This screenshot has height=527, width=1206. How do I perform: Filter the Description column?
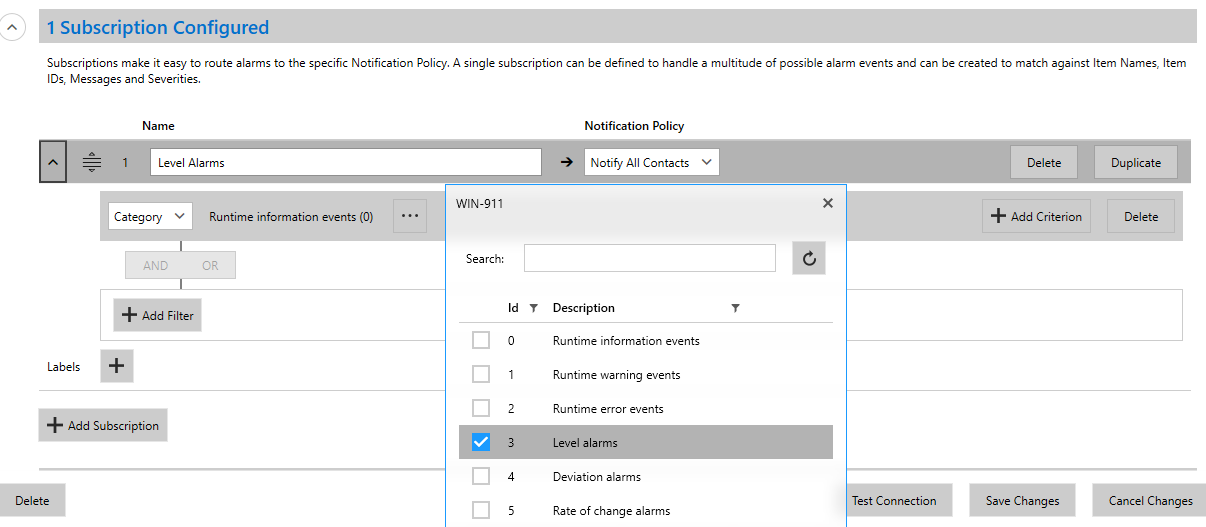(735, 308)
